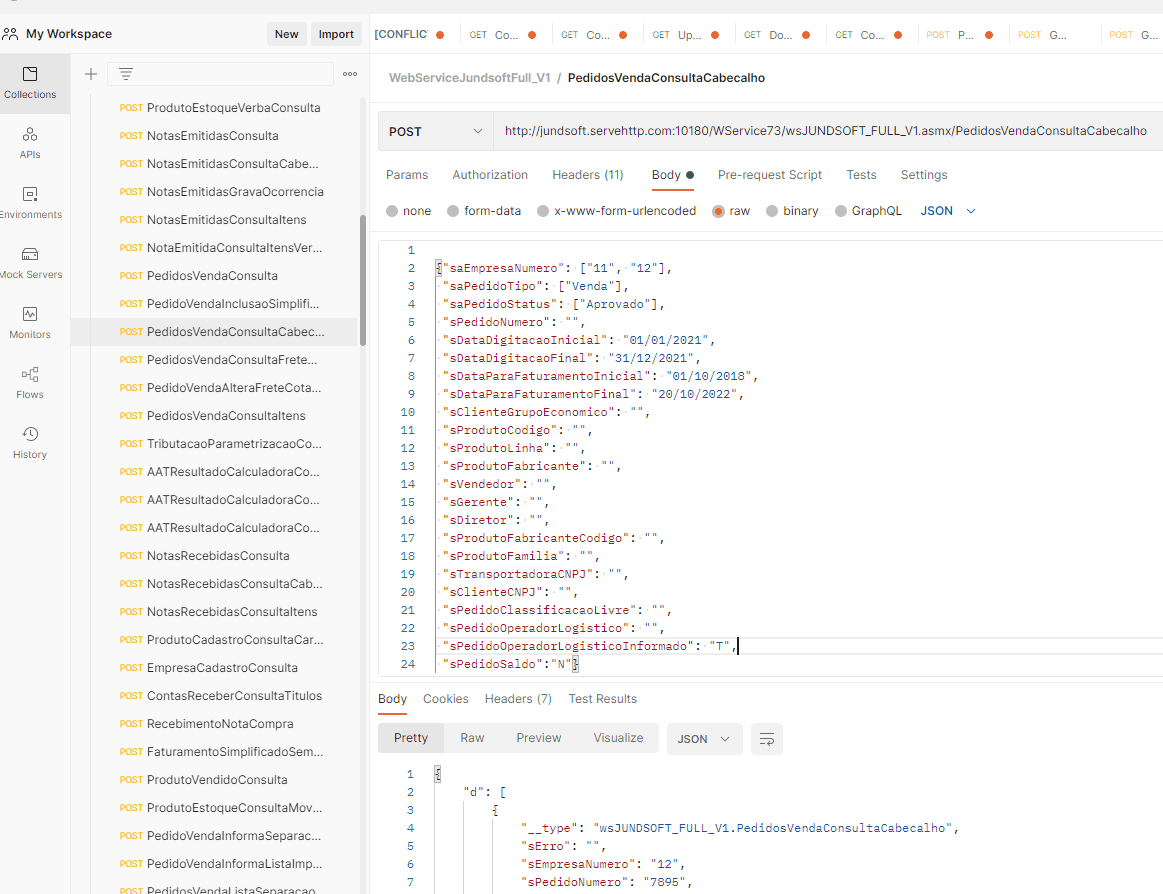Open the response JSON format dropdown
Image resolution: width=1163 pixels, height=894 pixels.
click(704, 739)
